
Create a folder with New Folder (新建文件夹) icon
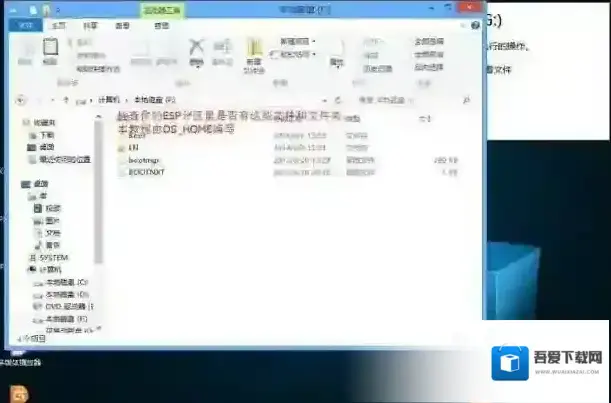(x=254, y=51)
